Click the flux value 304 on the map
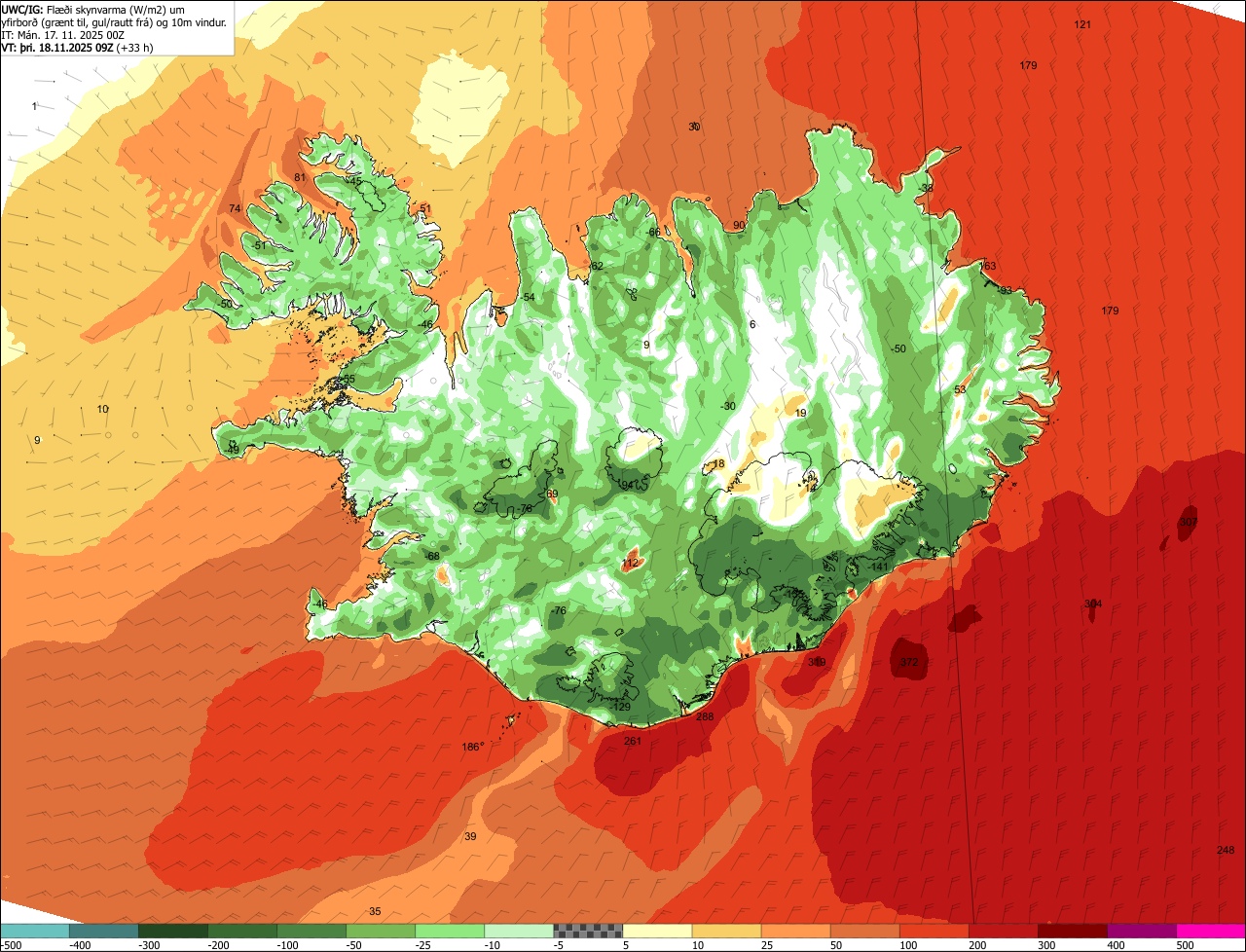Viewport: 1246px width, 952px height. pyautogui.click(x=1093, y=604)
